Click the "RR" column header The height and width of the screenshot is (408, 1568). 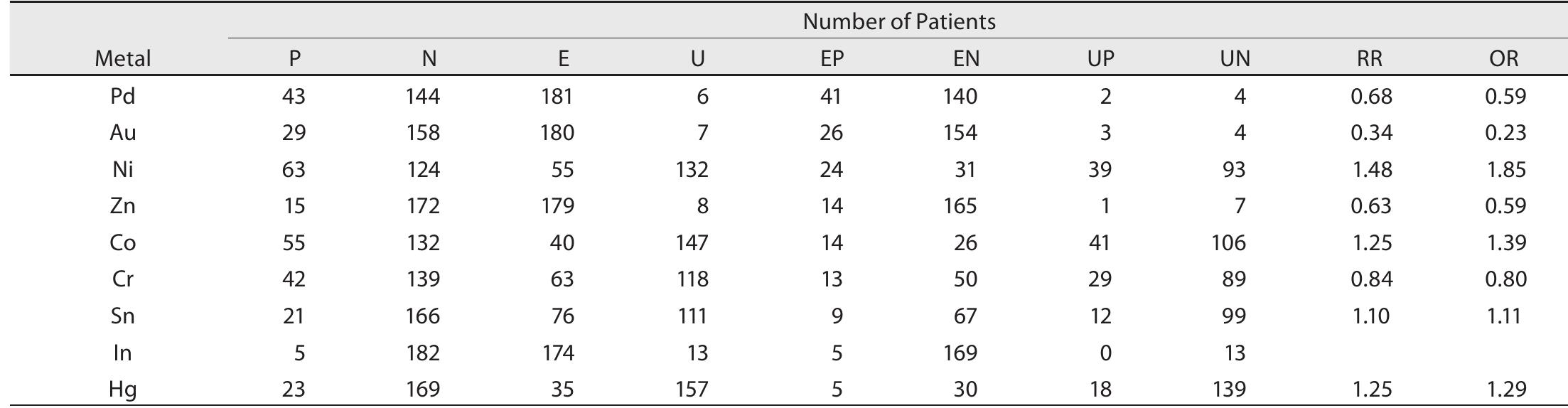tap(1369, 58)
